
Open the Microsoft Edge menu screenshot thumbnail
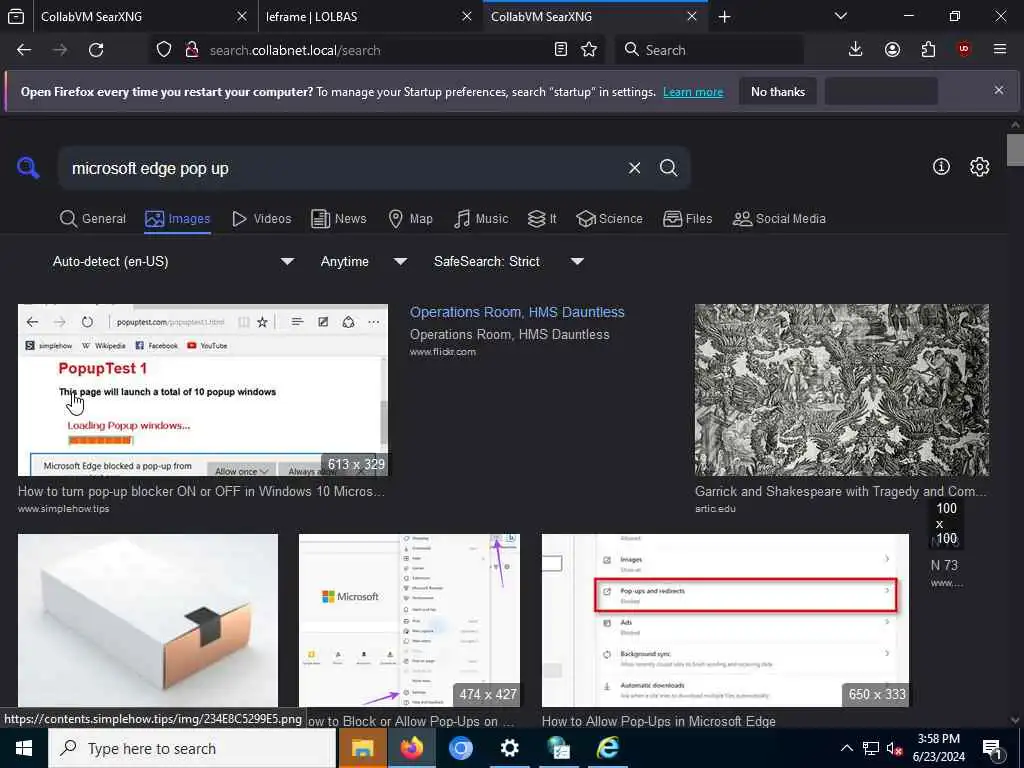(x=409, y=620)
